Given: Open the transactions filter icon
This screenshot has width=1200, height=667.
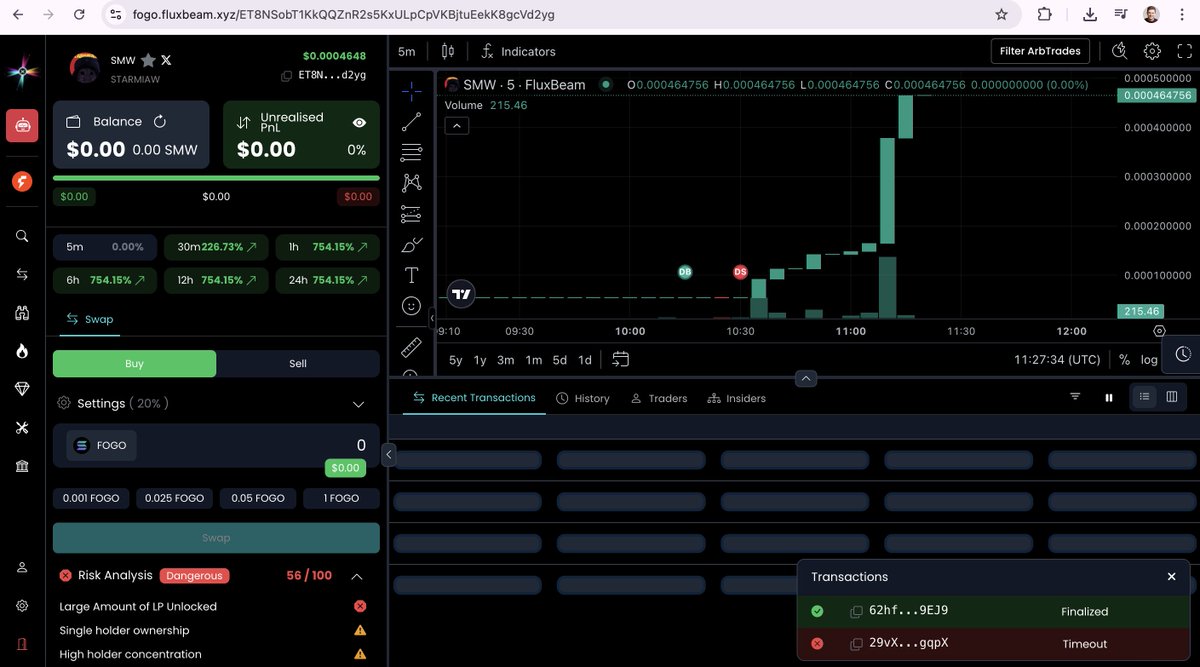Looking at the screenshot, I should (1075, 397).
